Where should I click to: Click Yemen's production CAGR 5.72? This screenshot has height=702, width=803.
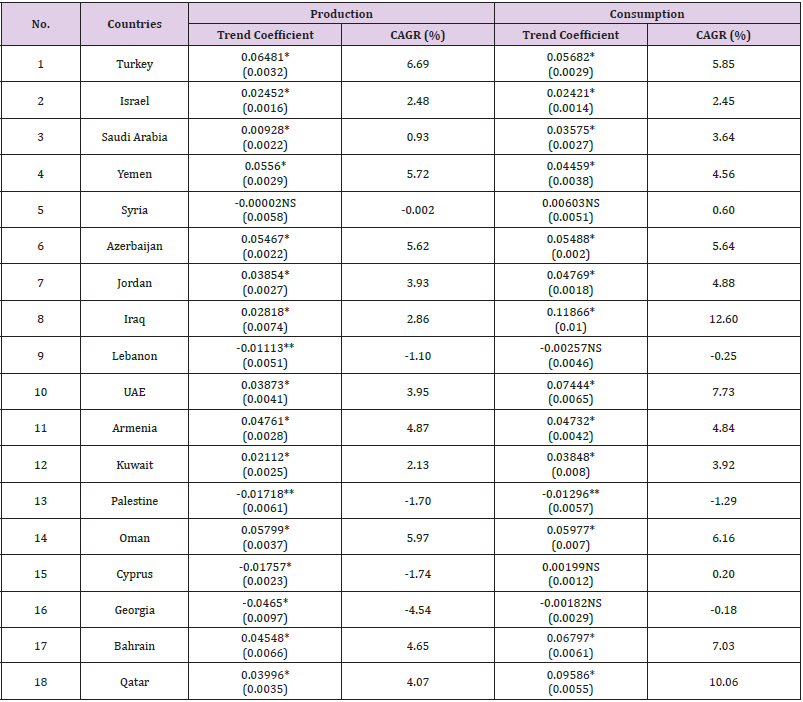pos(418,174)
